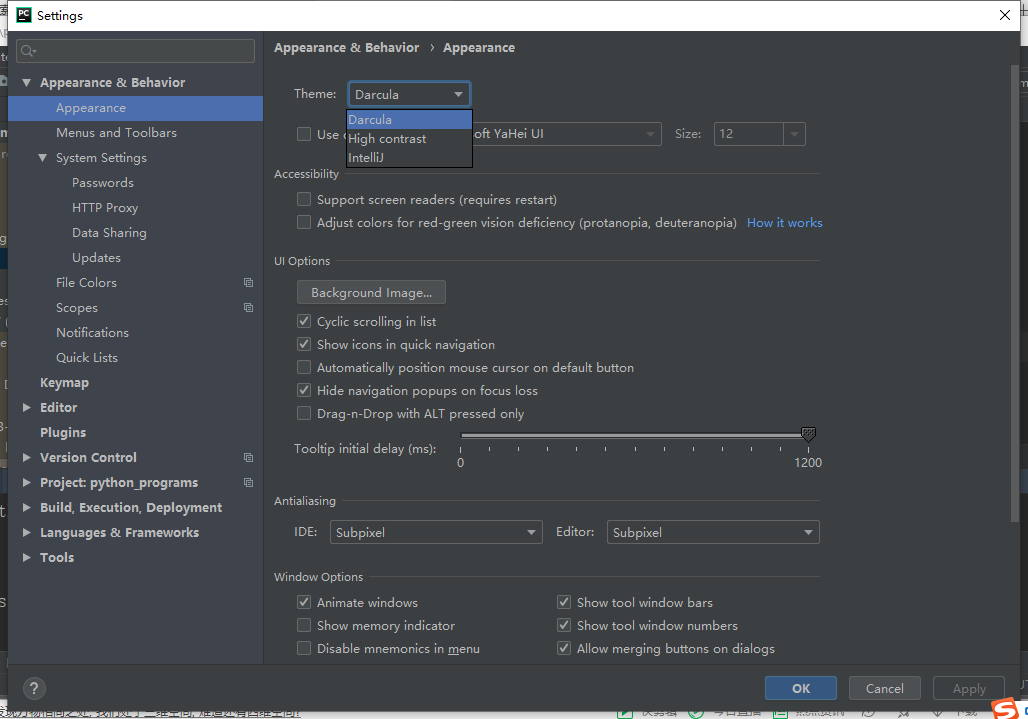Click project-level icon next to Scopes
The height and width of the screenshot is (719, 1028).
248,307
